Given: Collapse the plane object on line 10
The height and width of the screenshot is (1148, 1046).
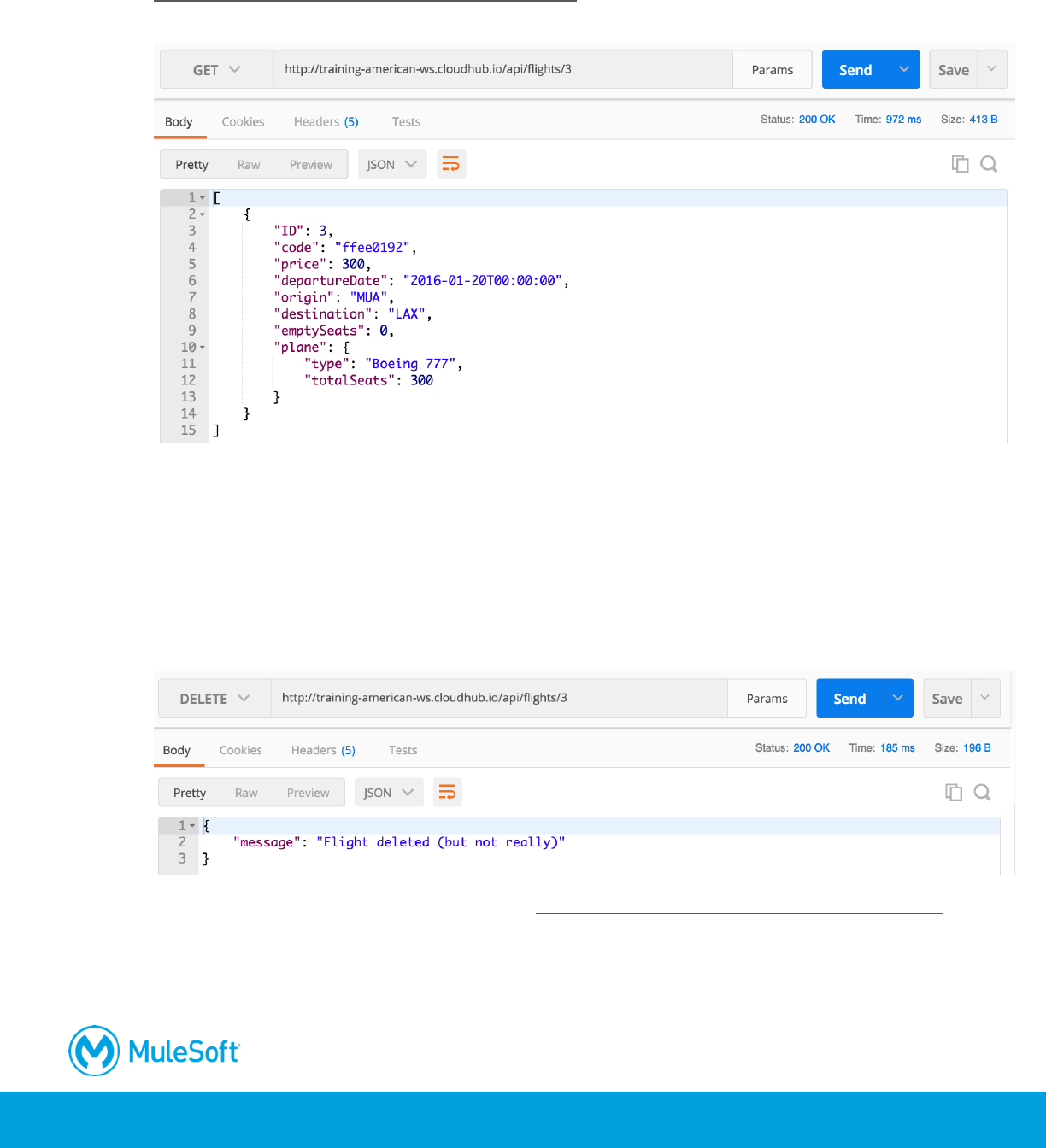Looking at the screenshot, I should tap(203, 348).
